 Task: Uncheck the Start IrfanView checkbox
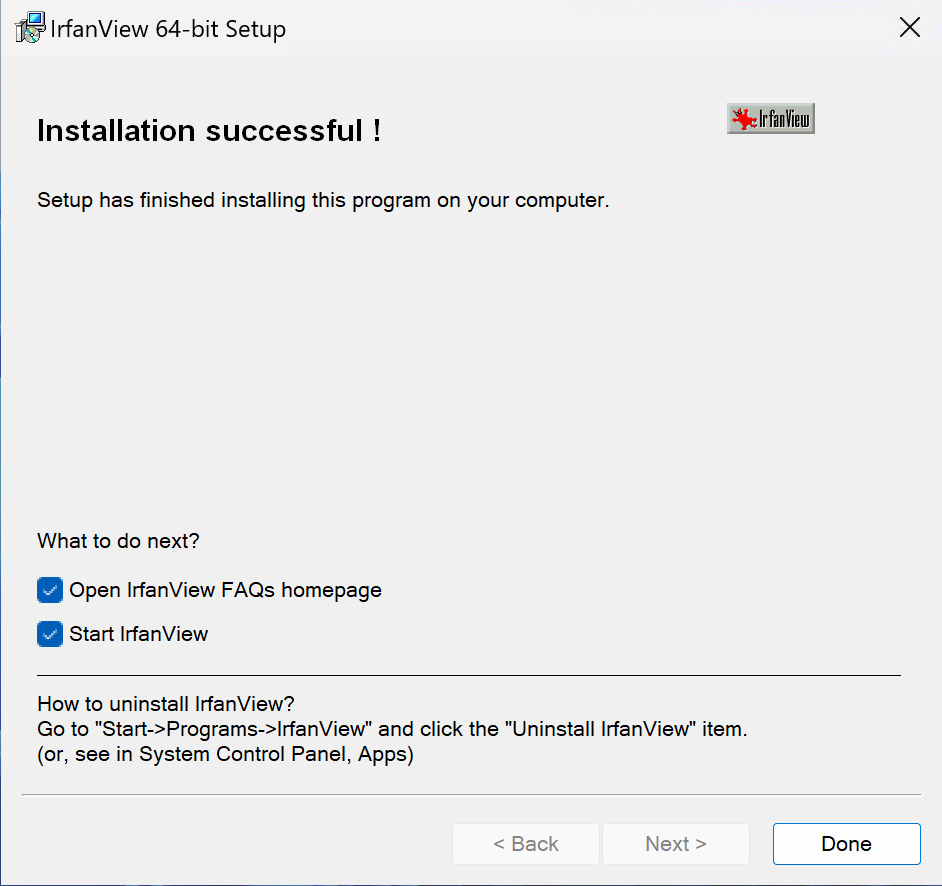point(50,634)
